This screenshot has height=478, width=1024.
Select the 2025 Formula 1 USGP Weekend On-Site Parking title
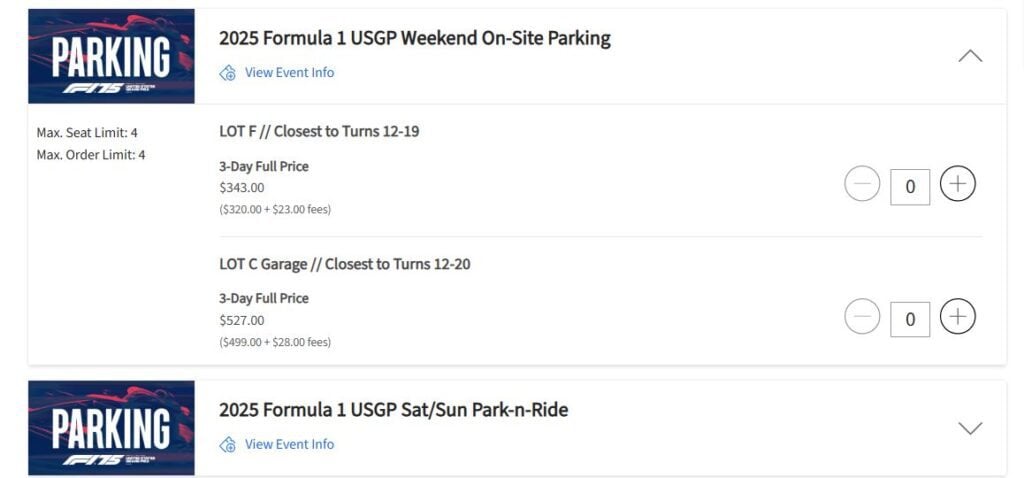414,38
